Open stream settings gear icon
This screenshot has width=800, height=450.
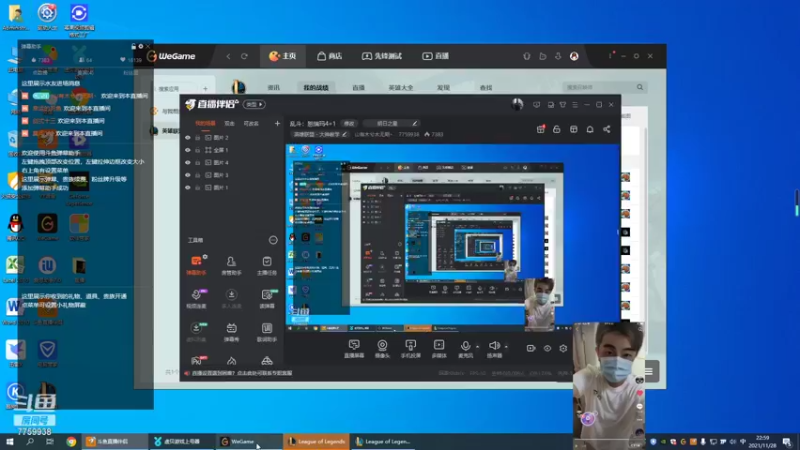coord(563,348)
